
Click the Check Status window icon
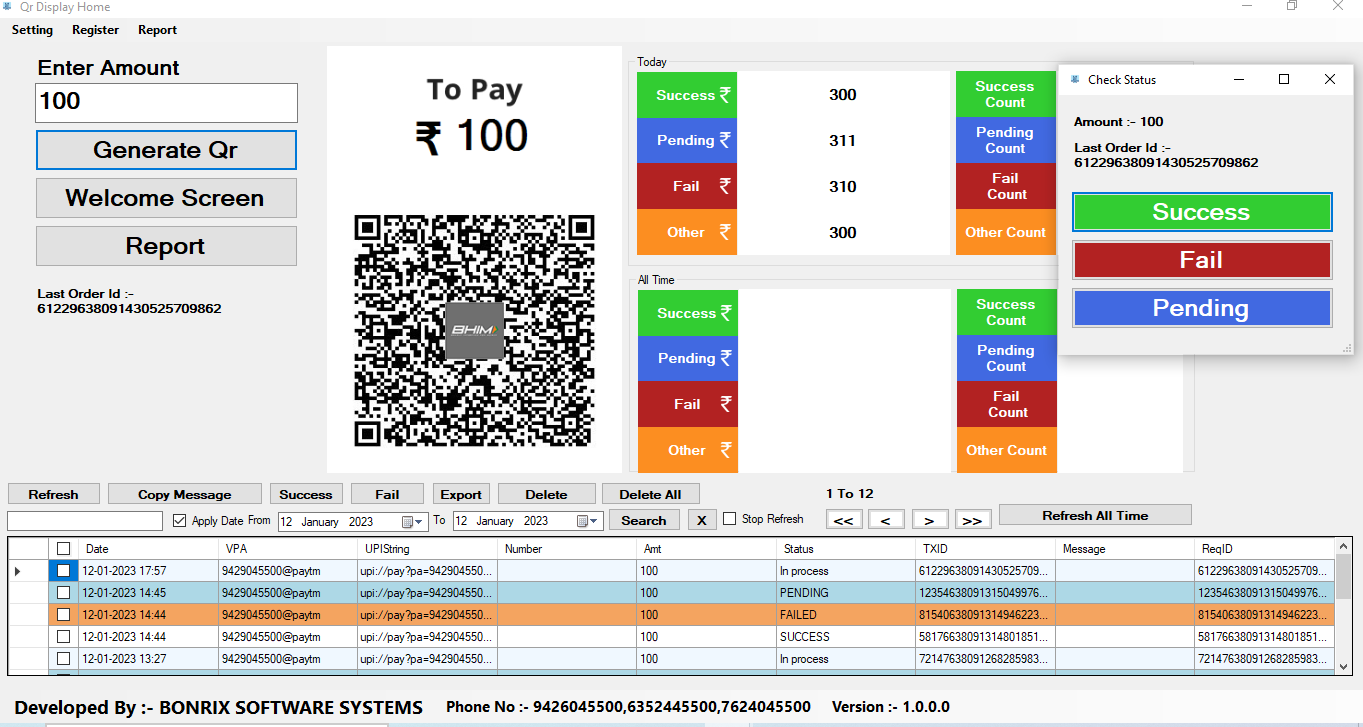[1075, 79]
